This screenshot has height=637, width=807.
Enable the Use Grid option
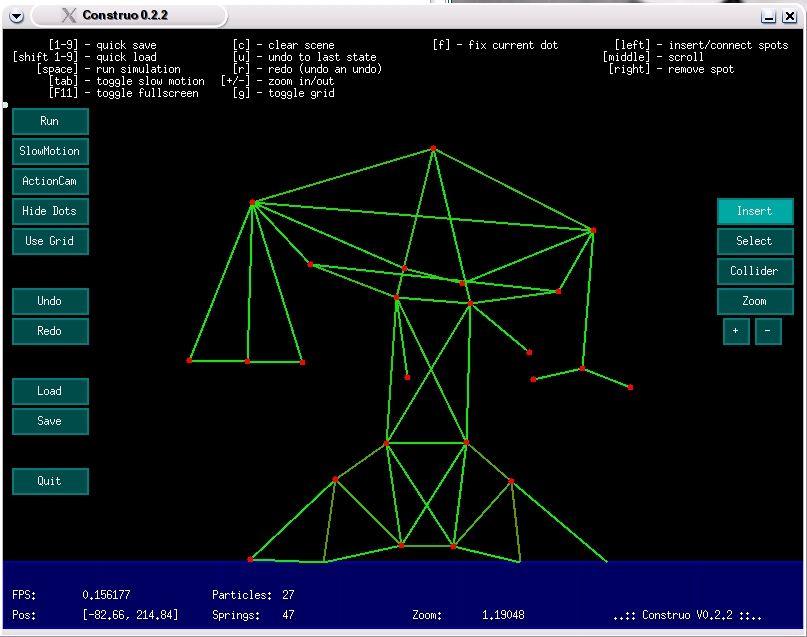(x=50, y=241)
